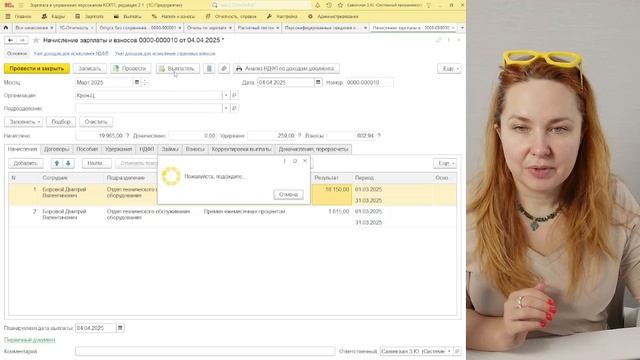Click the forward navigation arrow

22,40
